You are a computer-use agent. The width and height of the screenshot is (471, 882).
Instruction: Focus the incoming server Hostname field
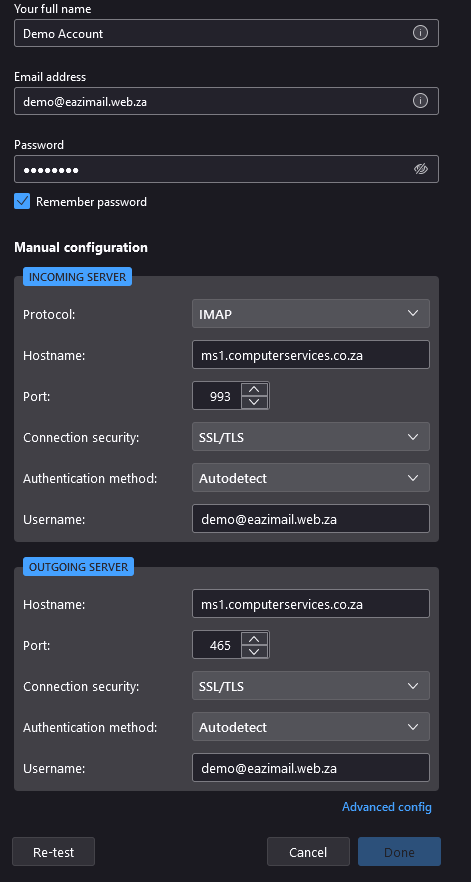(311, 354)
